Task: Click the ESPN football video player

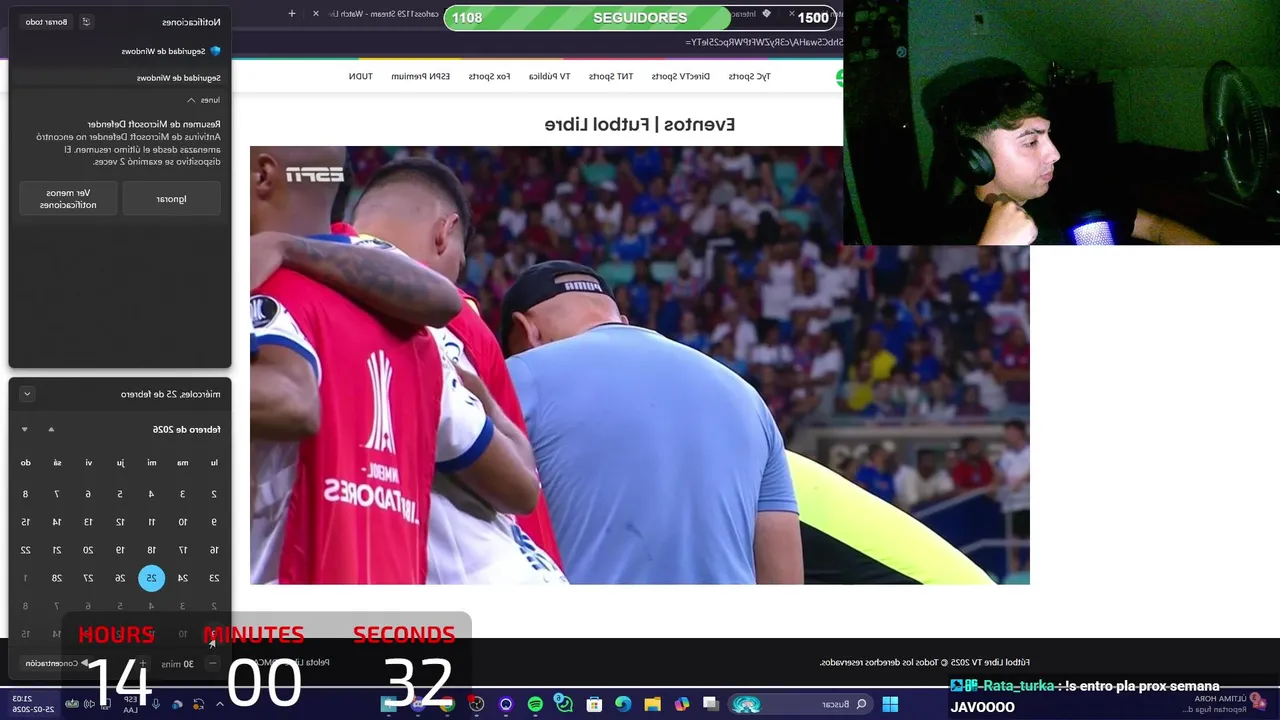Action: (x=640, y=365)
